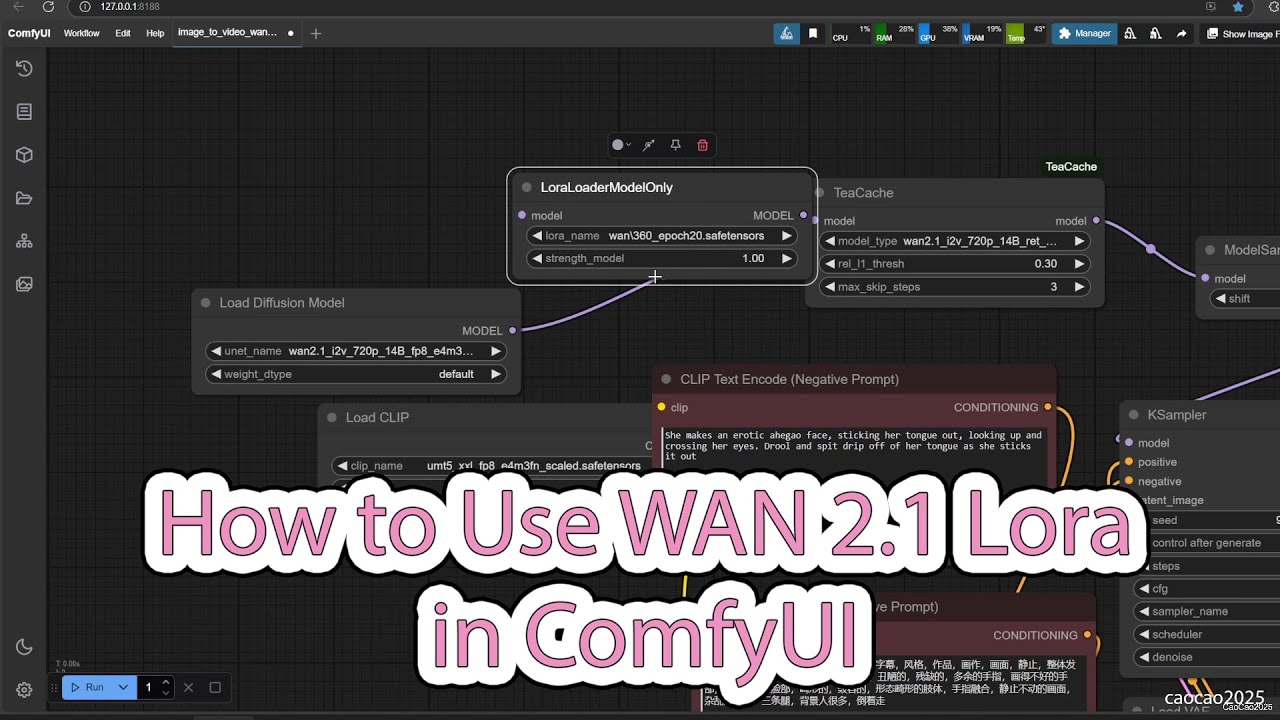1280x720 pixels.
Task: Click the first unload models icon
Action: pyautogui.click(x=1130, y=33)
